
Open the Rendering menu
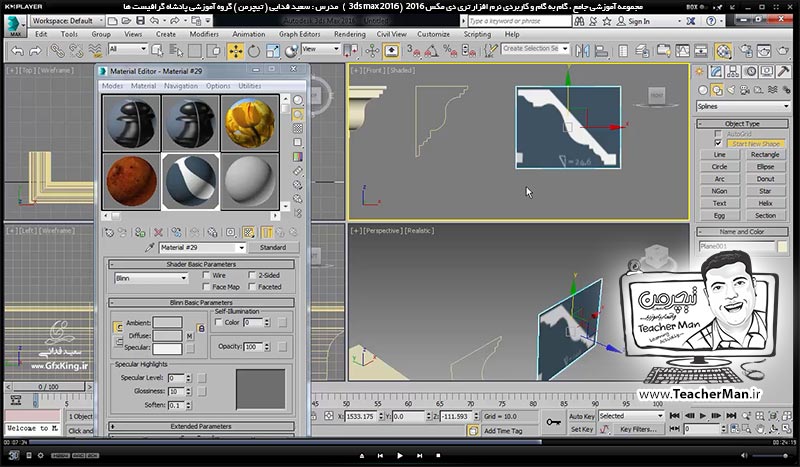tap(350, 34)
